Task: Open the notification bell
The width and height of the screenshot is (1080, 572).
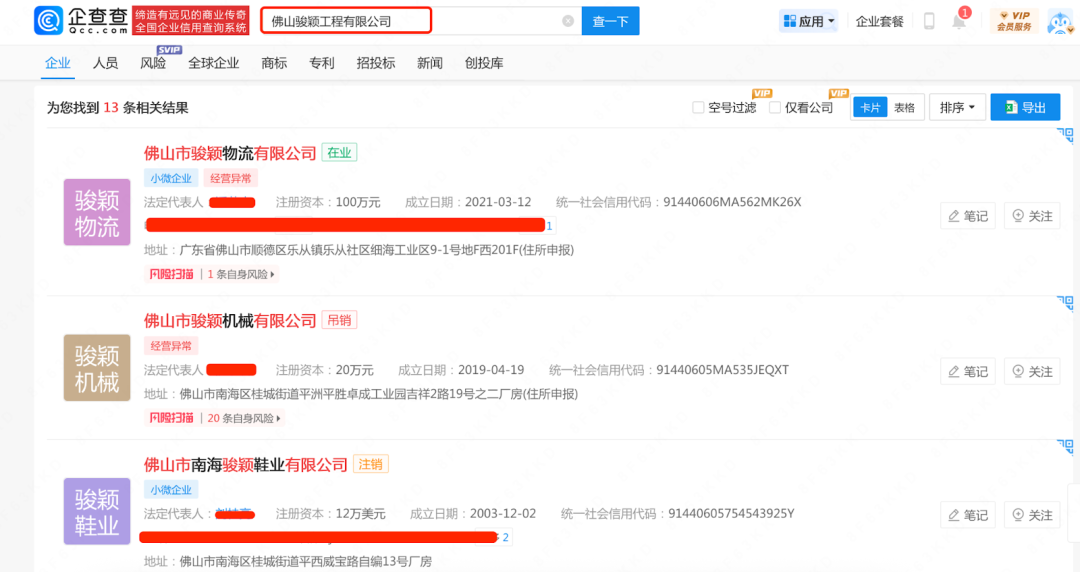Action: pyautogui.click(x=959, y=21)
